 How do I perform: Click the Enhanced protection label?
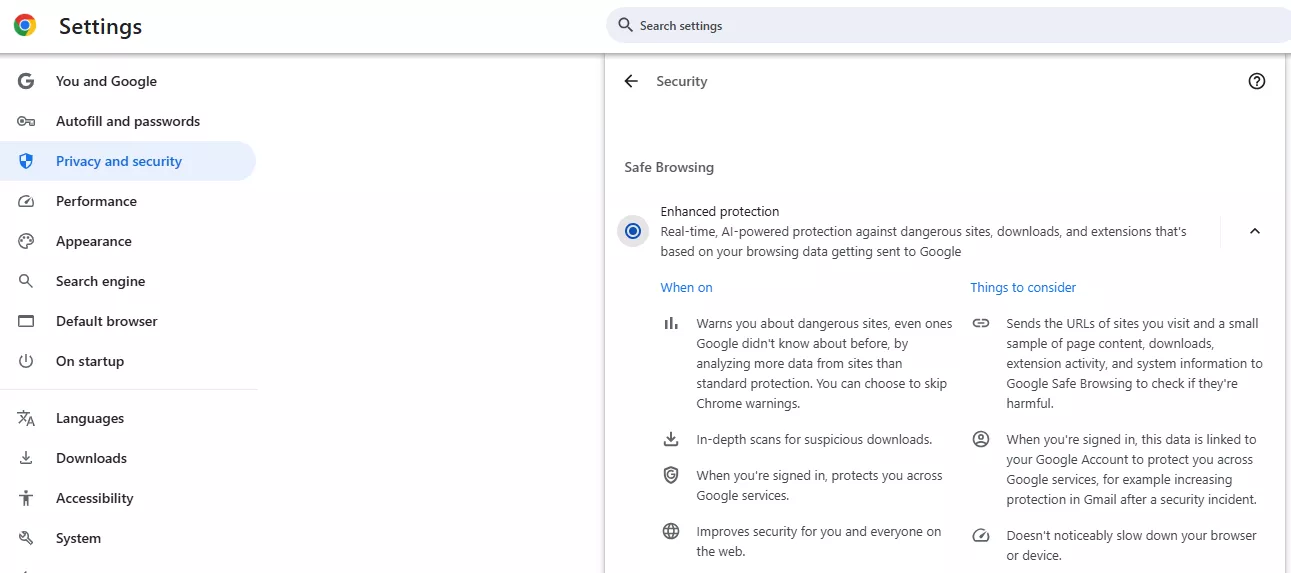coord(720,211)
